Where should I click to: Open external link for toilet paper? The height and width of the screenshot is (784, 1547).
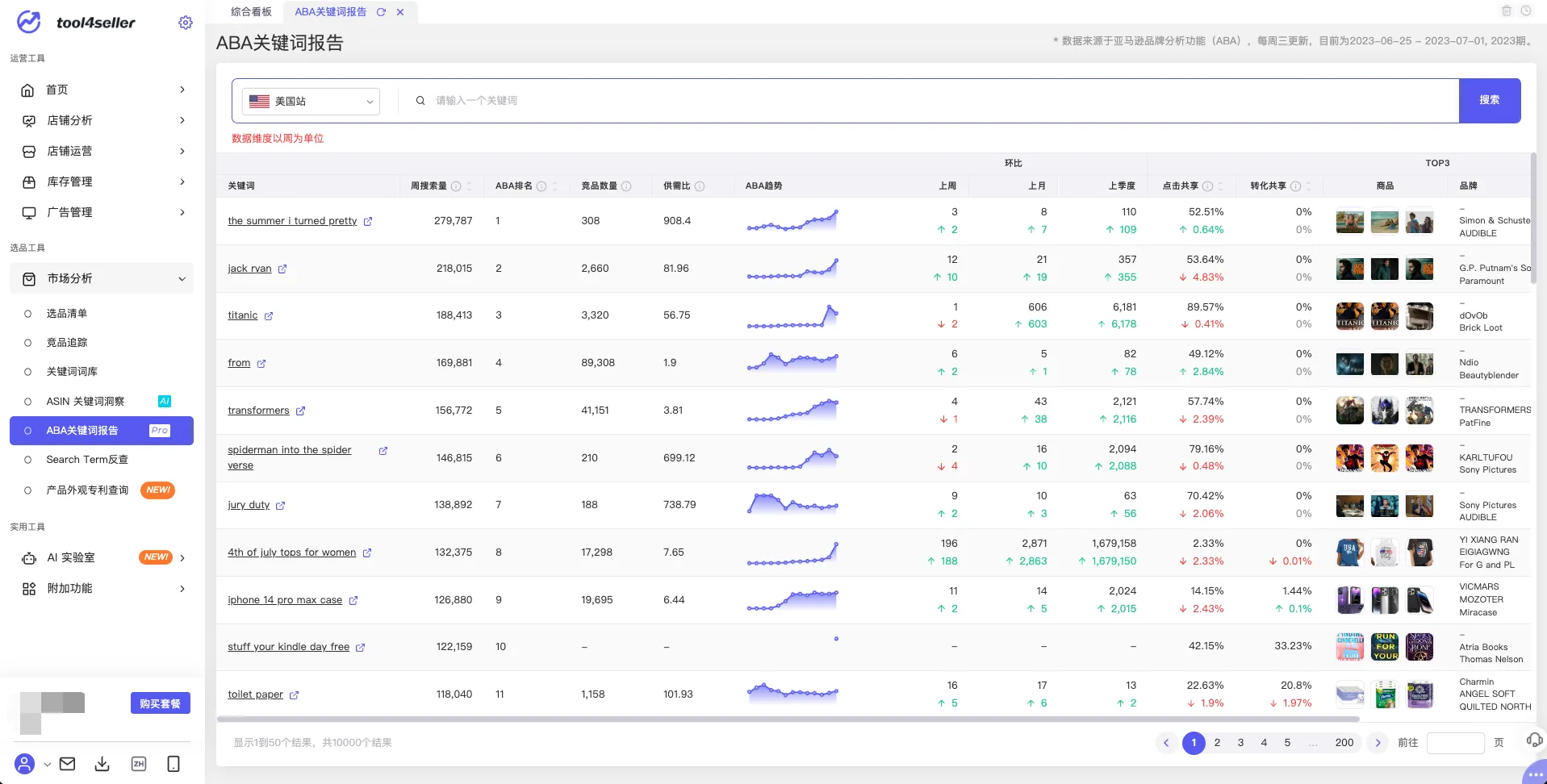click(x=294, y=695)
